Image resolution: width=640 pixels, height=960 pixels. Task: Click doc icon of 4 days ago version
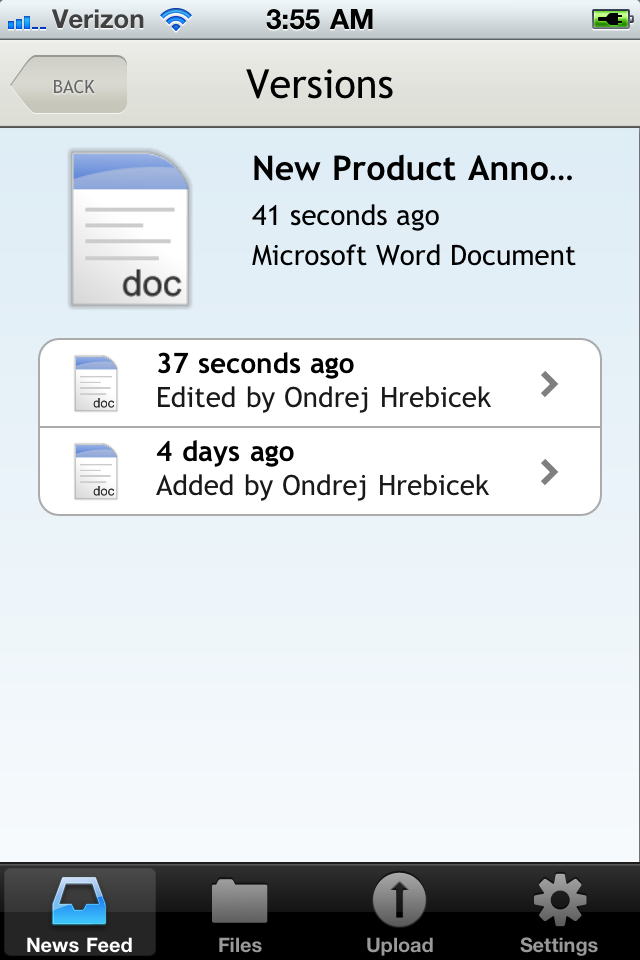click(96, 471)
